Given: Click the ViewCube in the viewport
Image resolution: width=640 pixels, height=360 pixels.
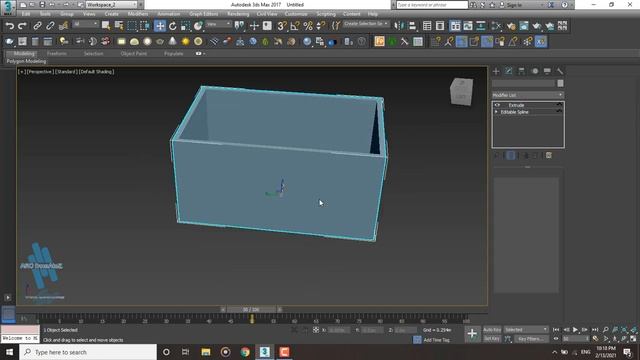Looking at the screenshot, I should (x=462, y=91).
